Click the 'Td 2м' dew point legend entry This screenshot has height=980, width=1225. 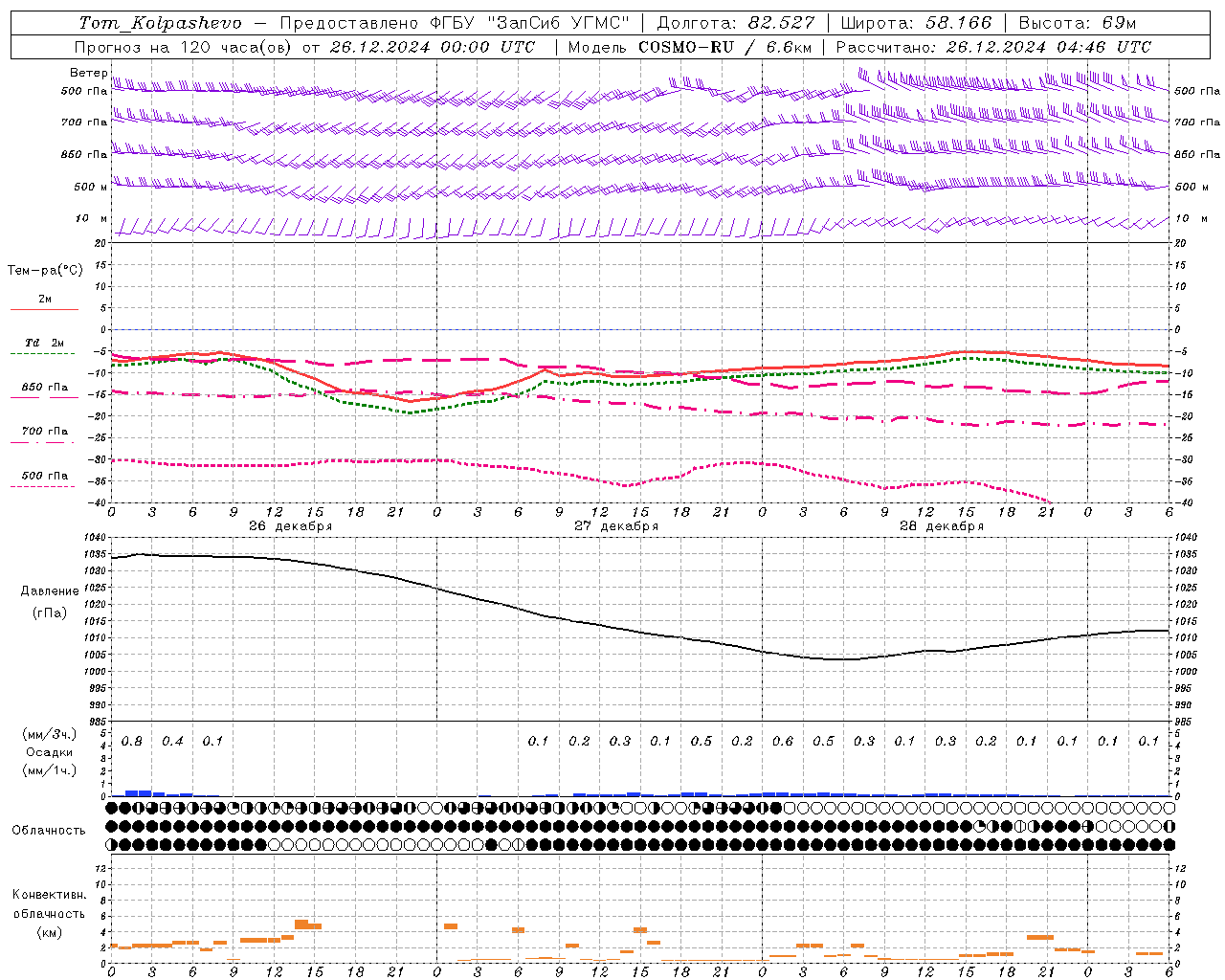point(45,343)
